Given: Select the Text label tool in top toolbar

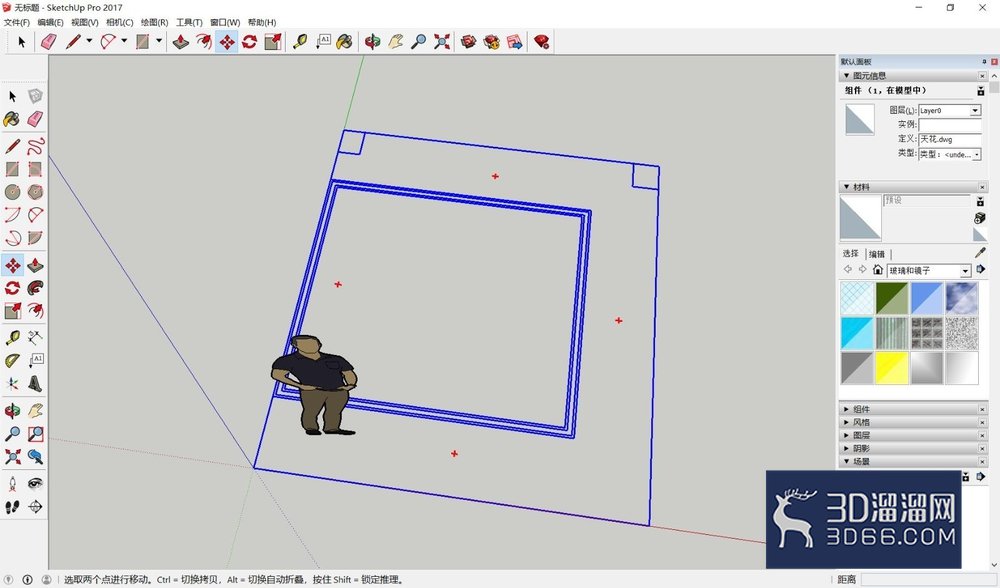Looking at the screenshot, I should tap(323, 41).
